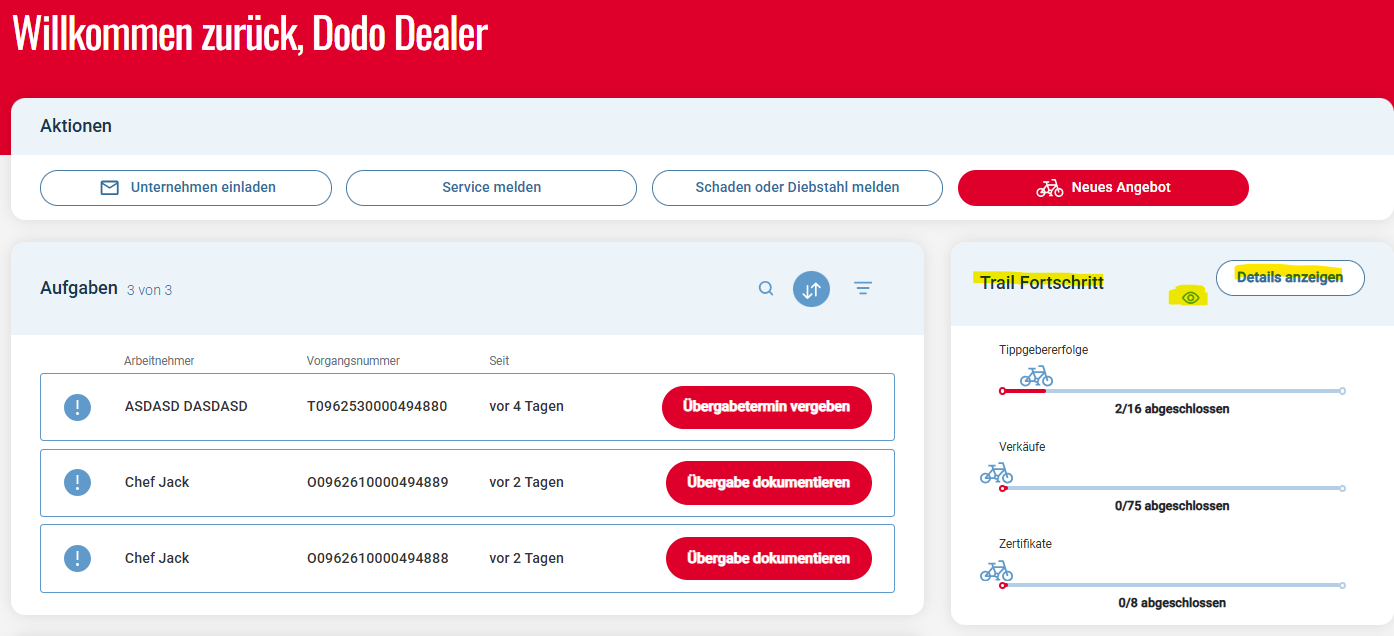Click Übergabetermin vergeben button
1394x636 pixels.
767,407
